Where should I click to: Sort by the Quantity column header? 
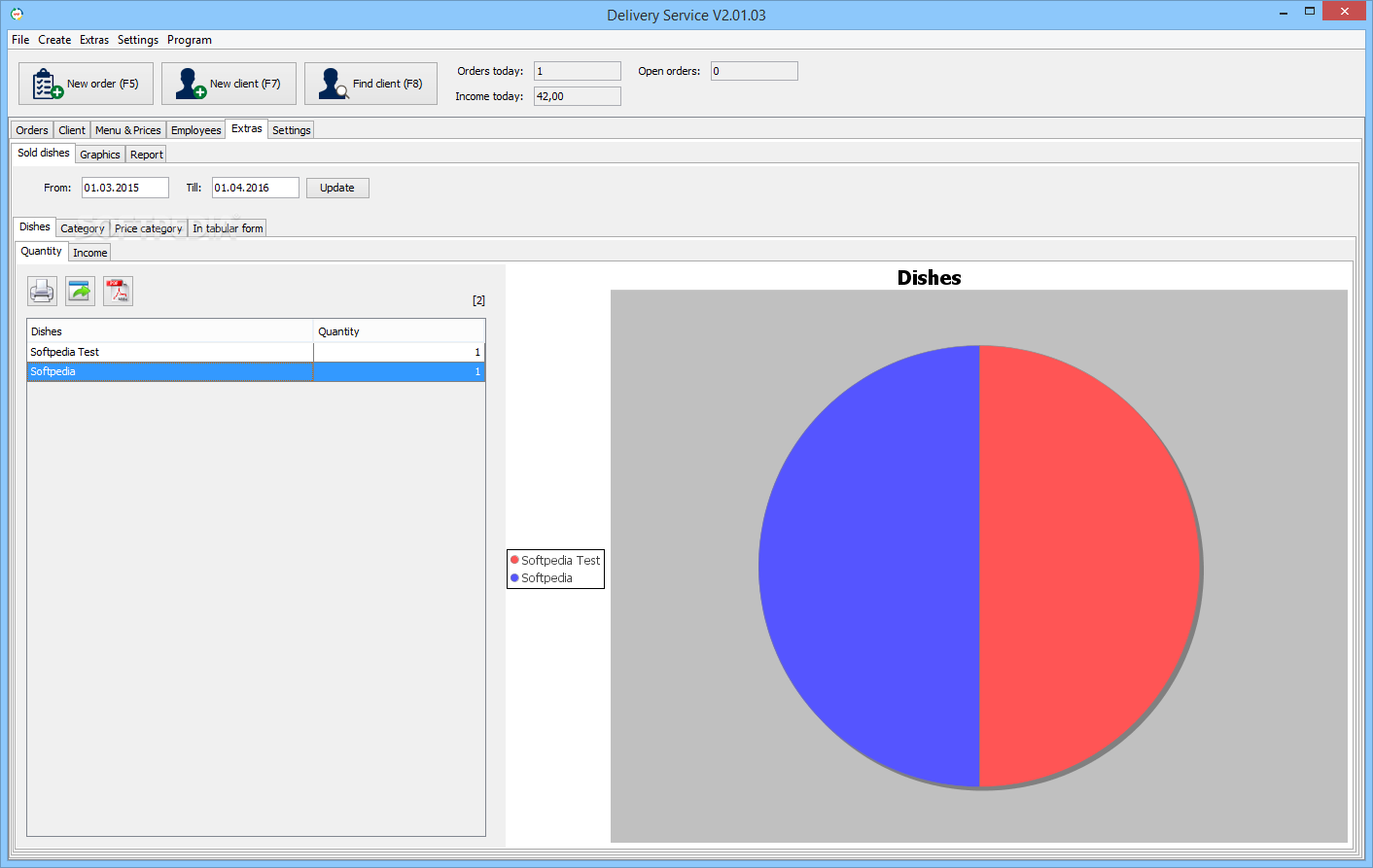click(x=400, y=331)
